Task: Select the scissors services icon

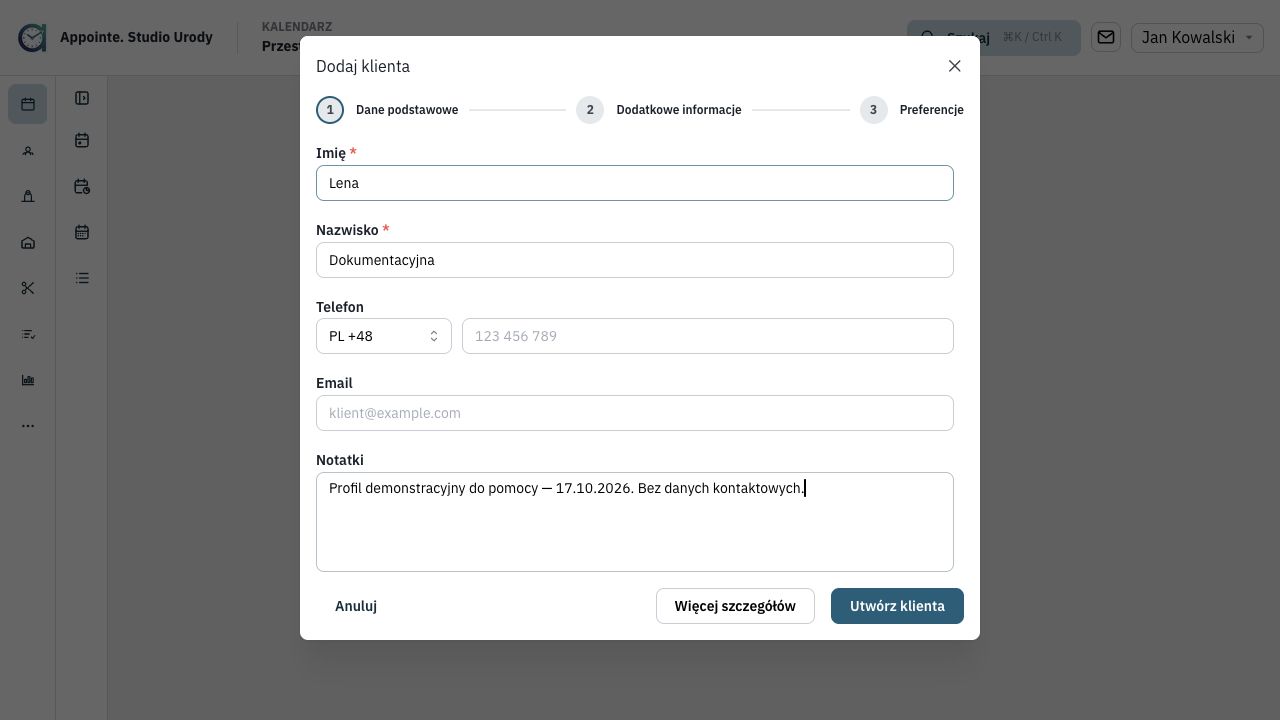Action: [28, 288]
